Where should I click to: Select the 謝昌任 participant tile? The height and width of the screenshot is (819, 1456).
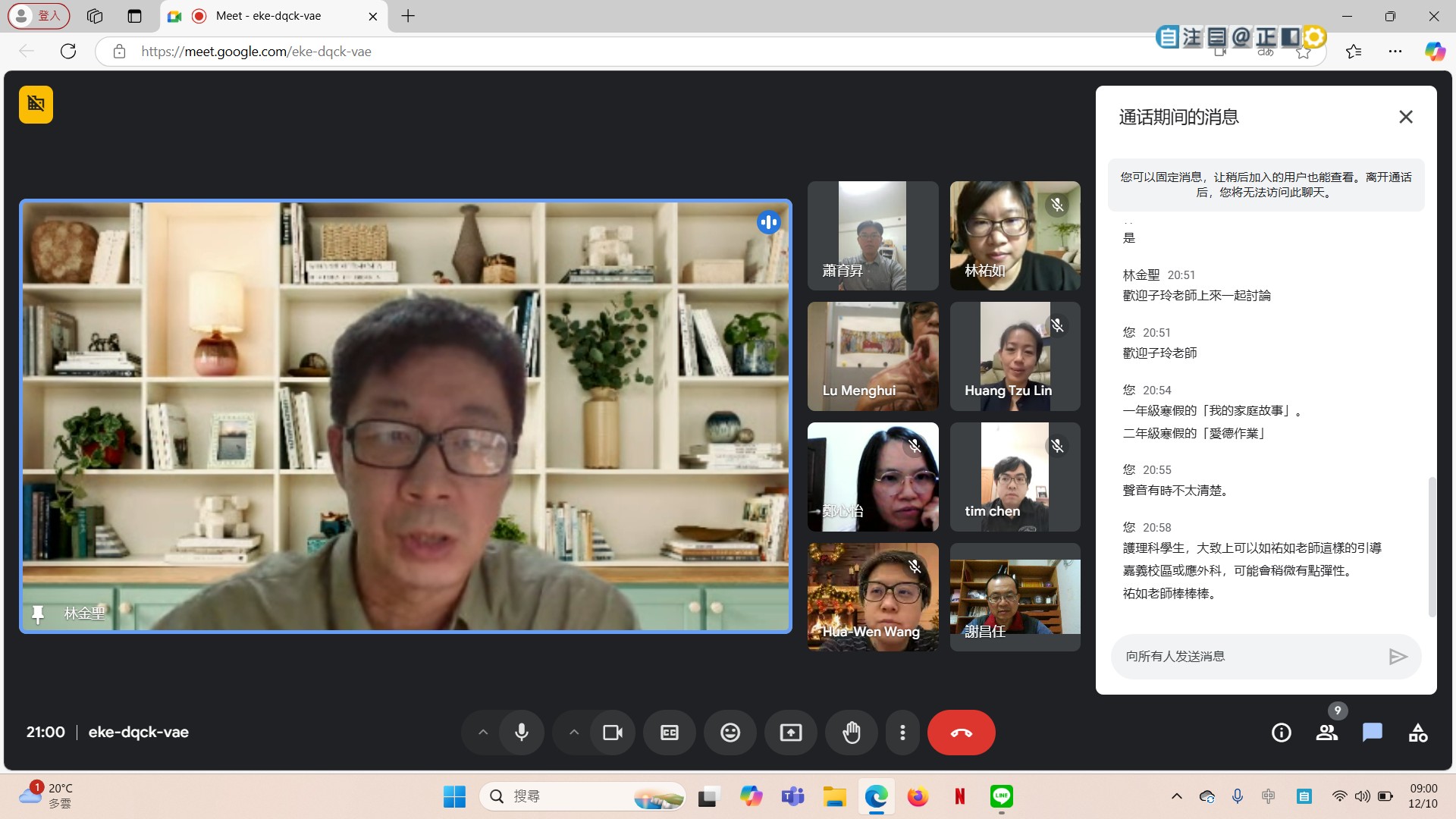pos(1015,598)
